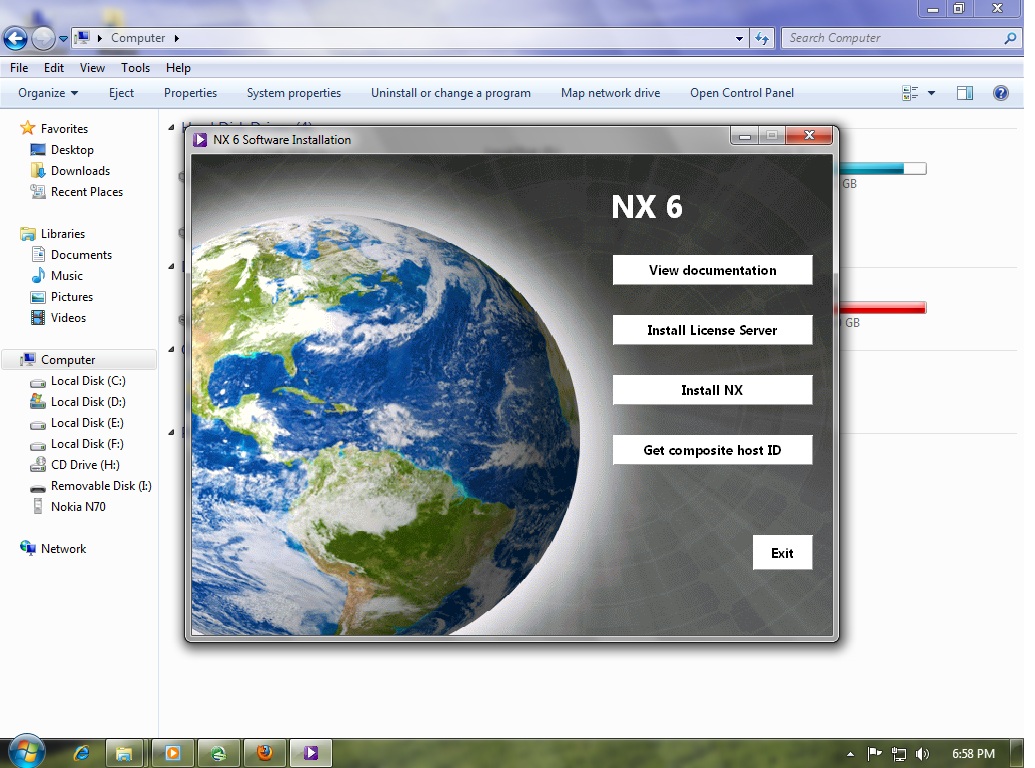Open the File menu
This screenshot has width=1035, height=768.
click(x=19, y=67)
